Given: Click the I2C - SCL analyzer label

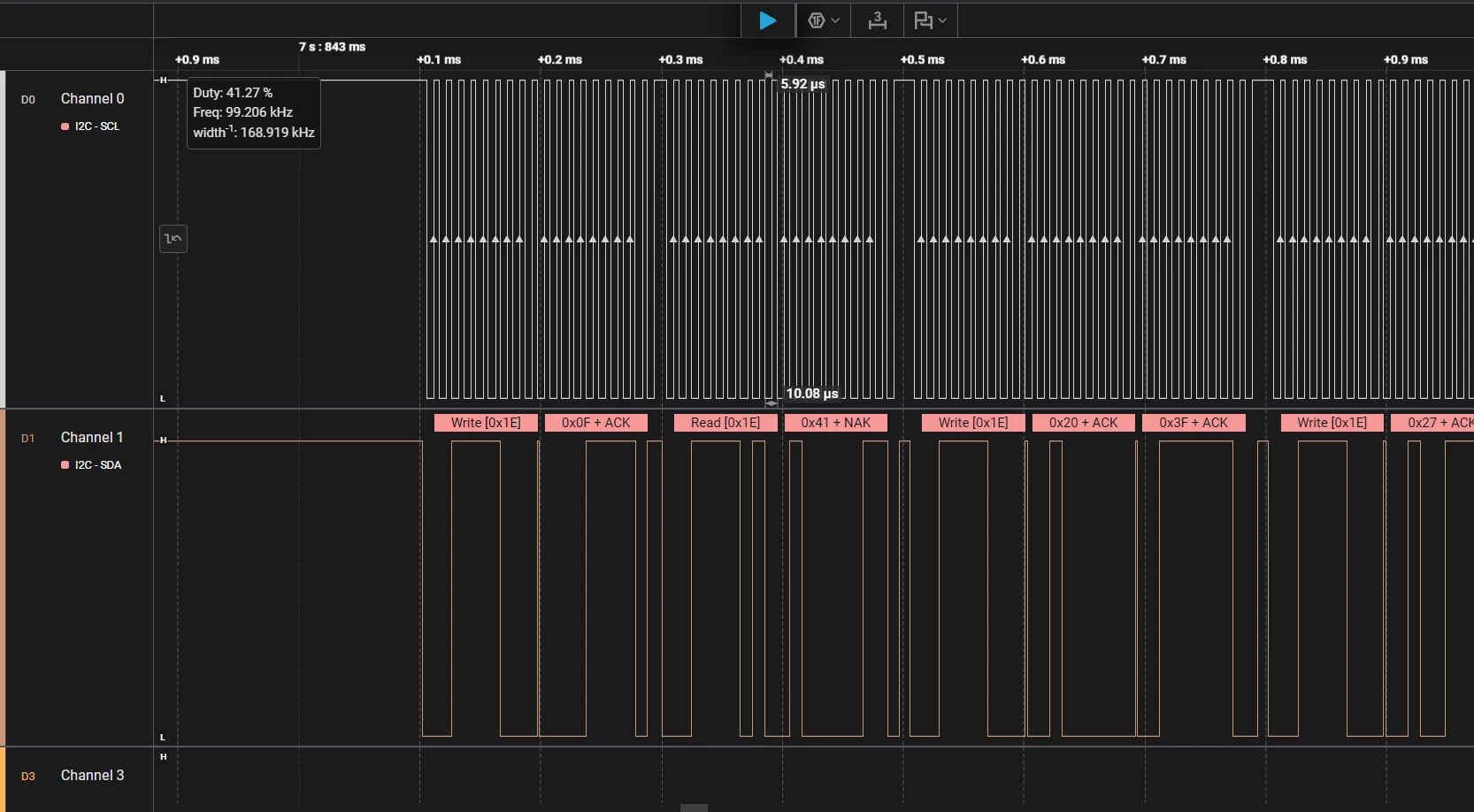Looking at the screenshot, I should click(x=97, y=126).
